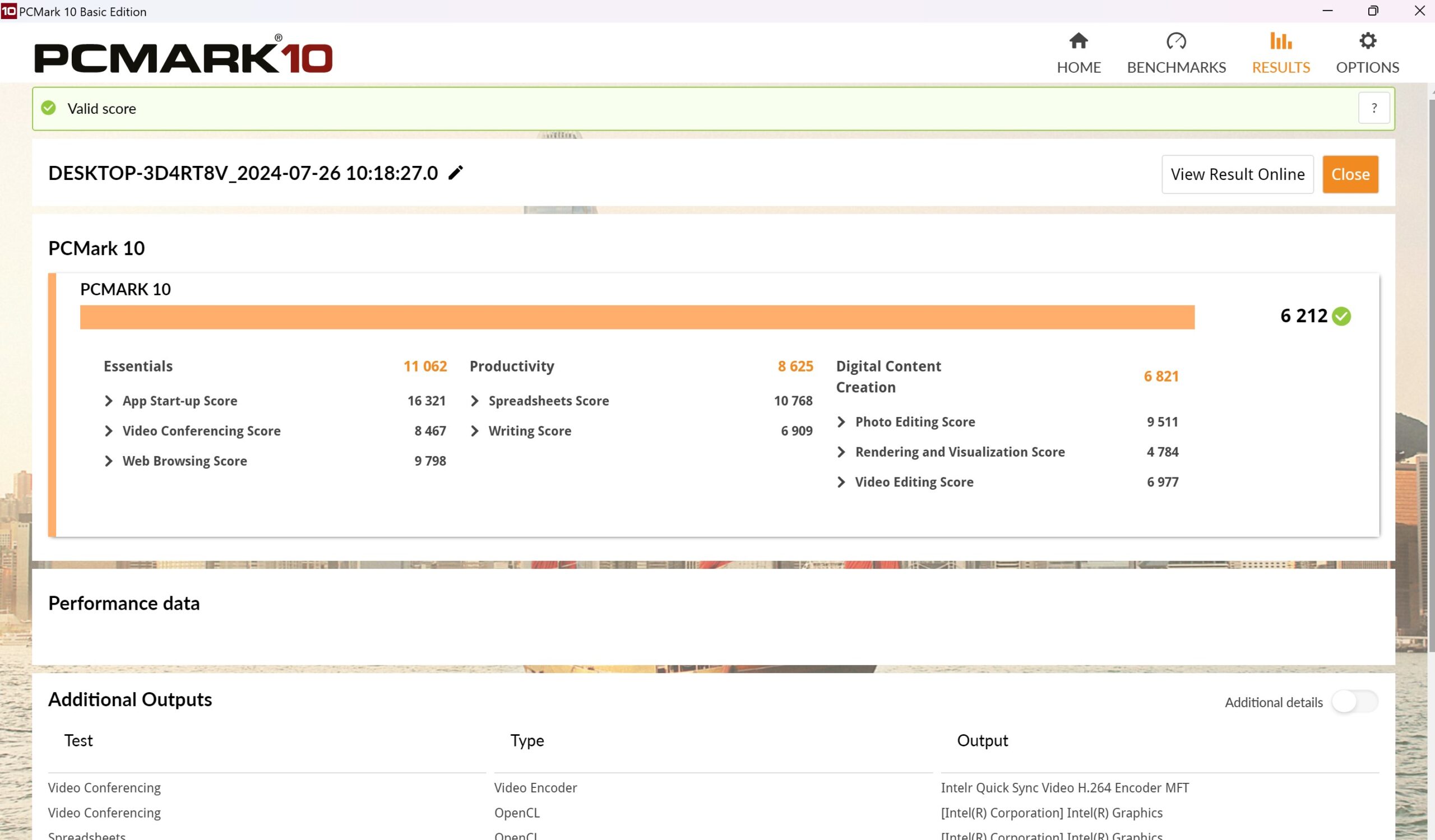1435x840 pixels.
Task: Click the Options gear icon
Action: pos(1367,41)
